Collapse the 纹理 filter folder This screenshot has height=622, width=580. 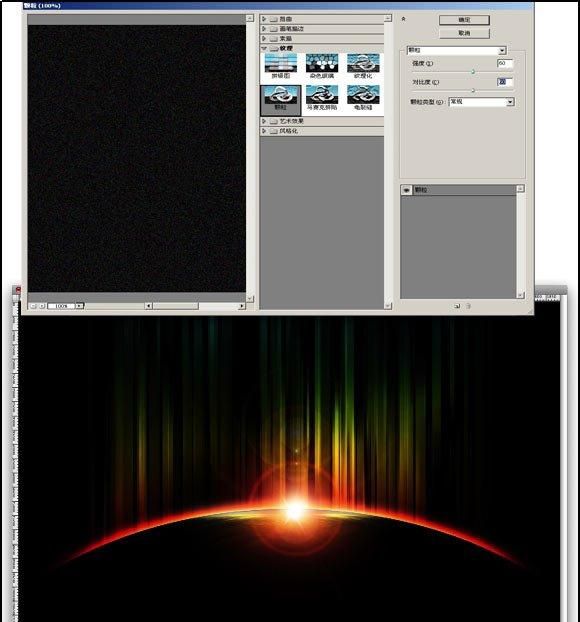264,48
